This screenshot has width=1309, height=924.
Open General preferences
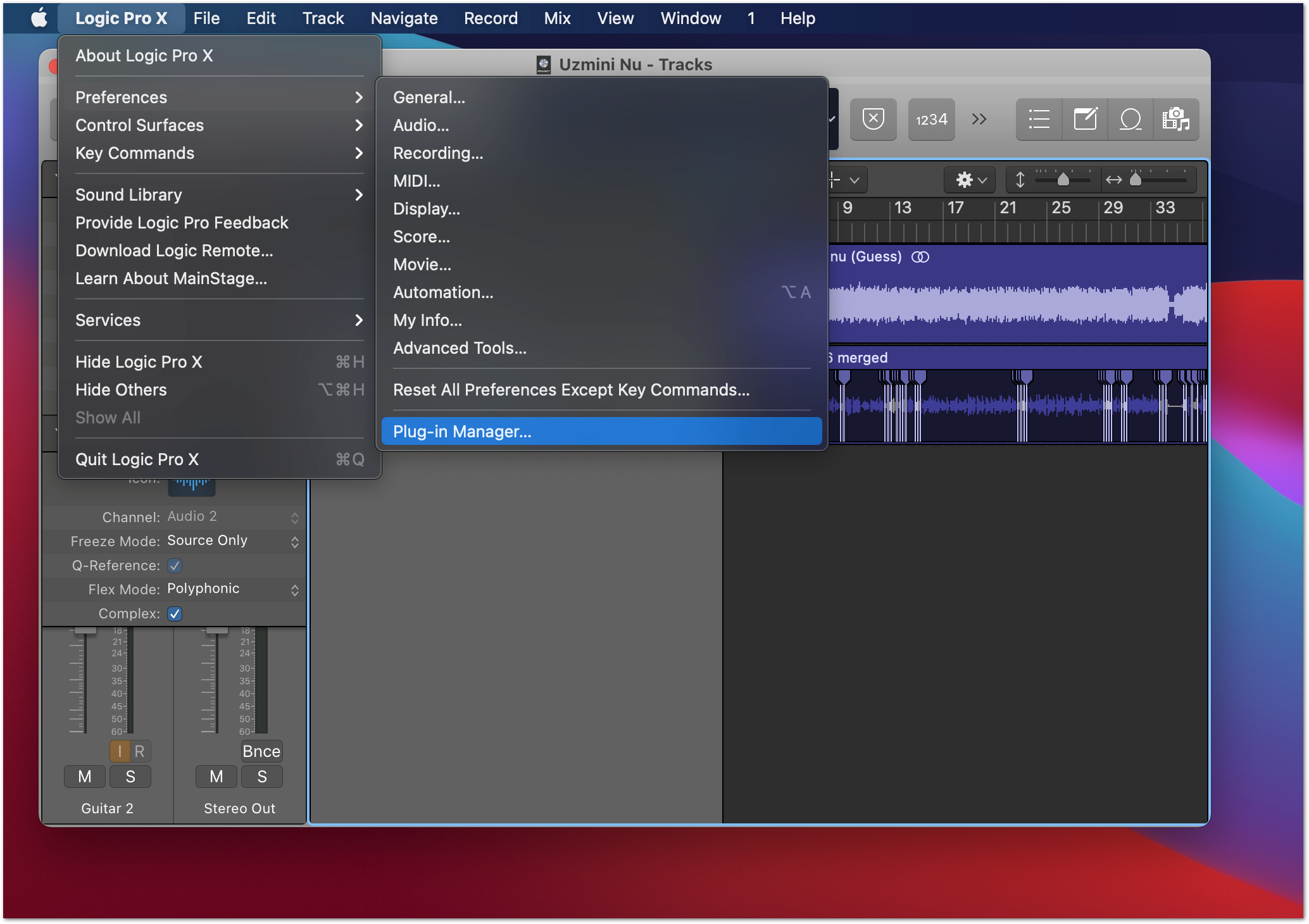[x=602, y=97]
